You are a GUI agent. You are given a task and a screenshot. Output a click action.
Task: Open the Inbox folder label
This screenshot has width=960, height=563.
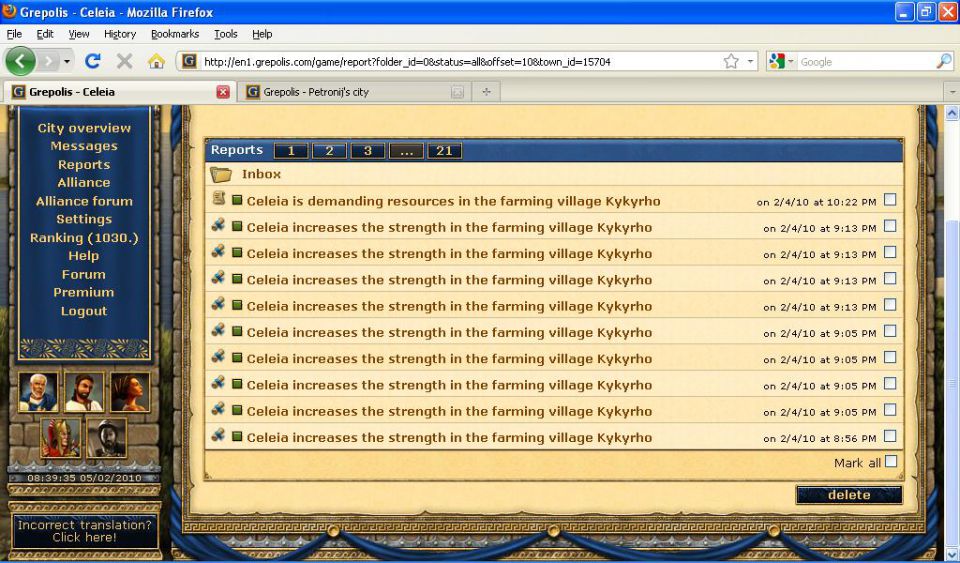pos(261,174)
